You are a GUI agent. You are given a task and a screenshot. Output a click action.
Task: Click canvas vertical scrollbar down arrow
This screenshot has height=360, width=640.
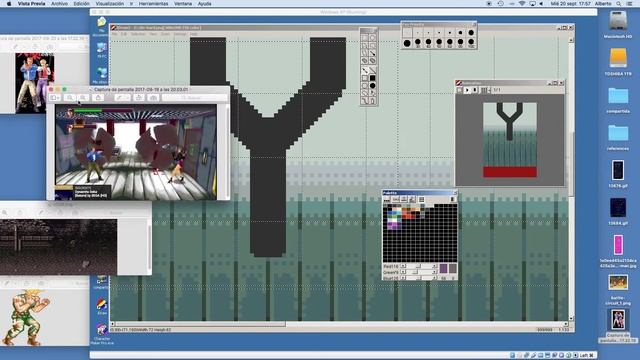tap(571, 318)
